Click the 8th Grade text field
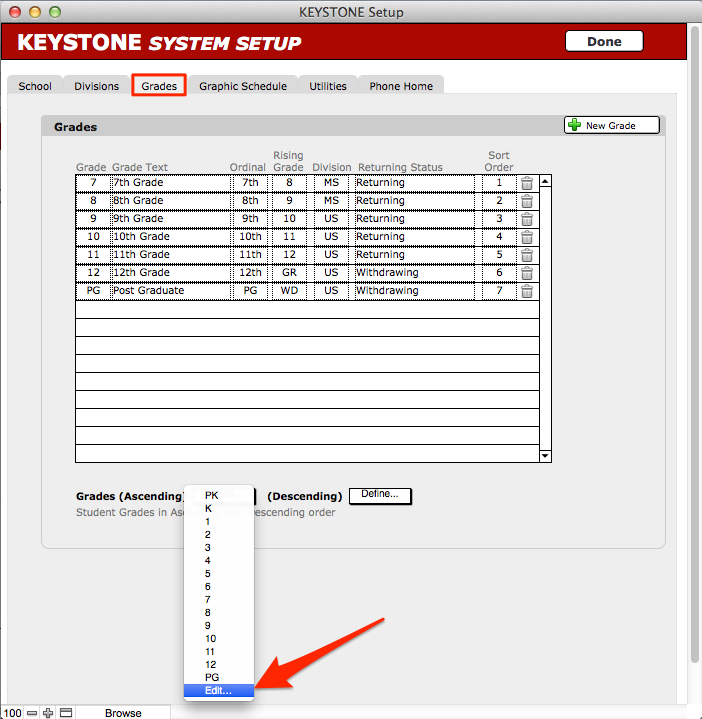The width and height of the screenshot is (702, 719). (x=169, y=201)
